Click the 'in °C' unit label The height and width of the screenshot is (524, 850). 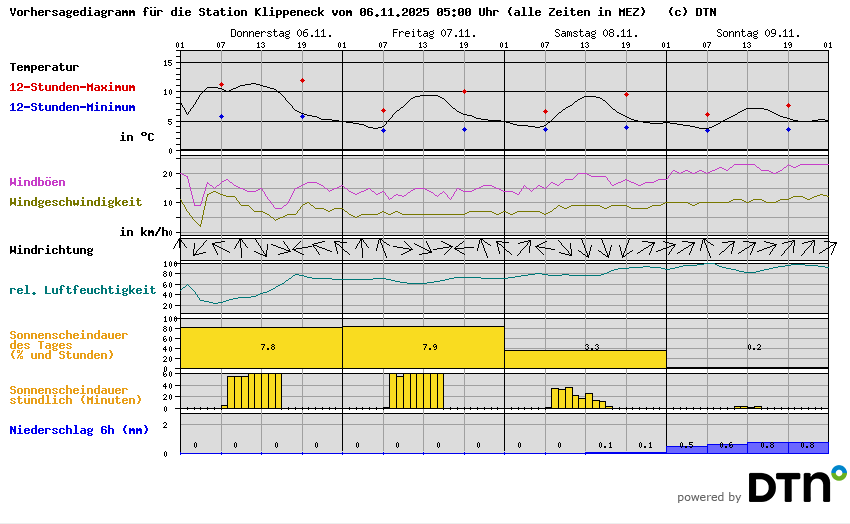tap(137, 137)
